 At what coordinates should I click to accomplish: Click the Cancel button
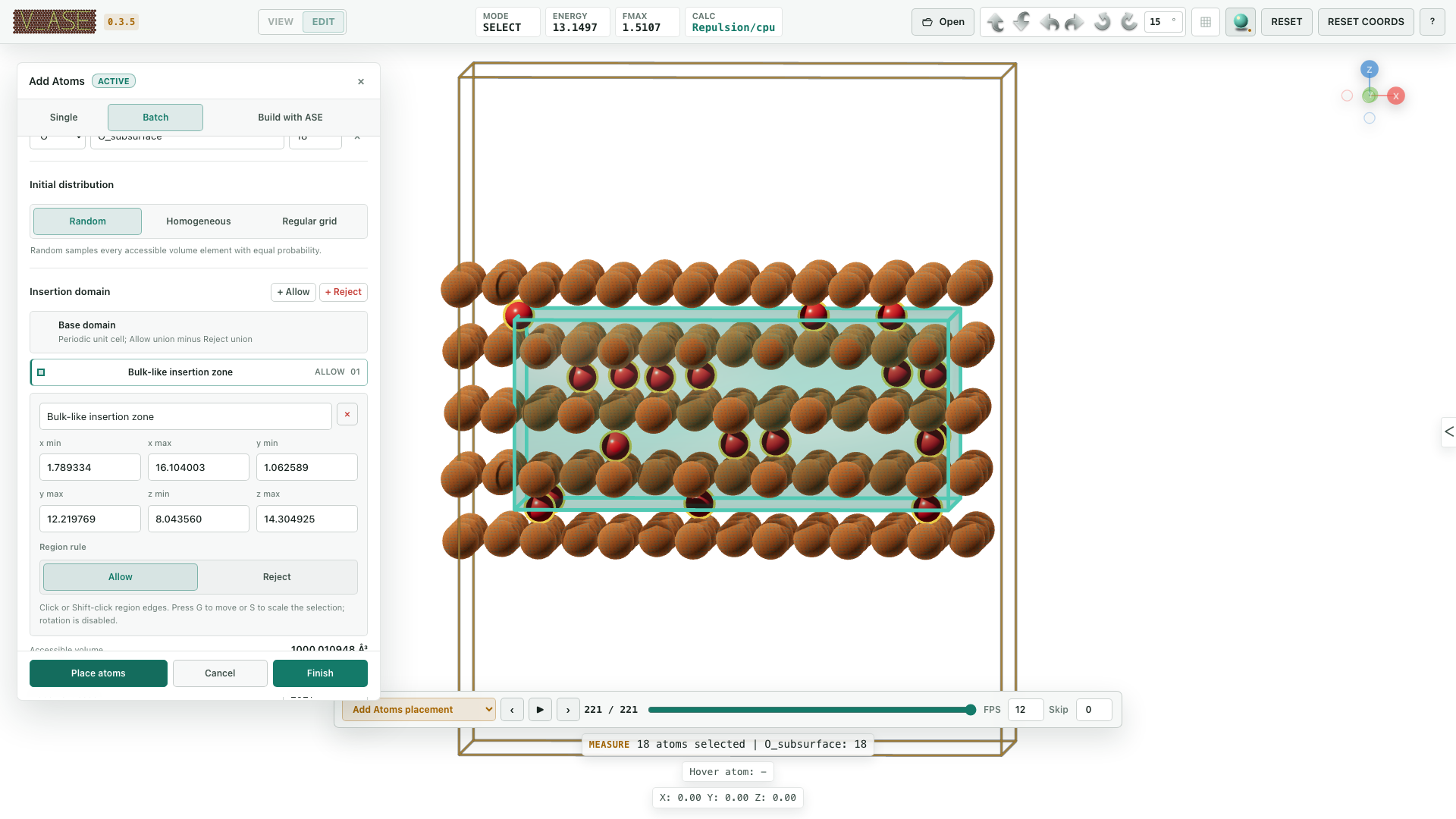pyautogui.click(x=220, y=673)
